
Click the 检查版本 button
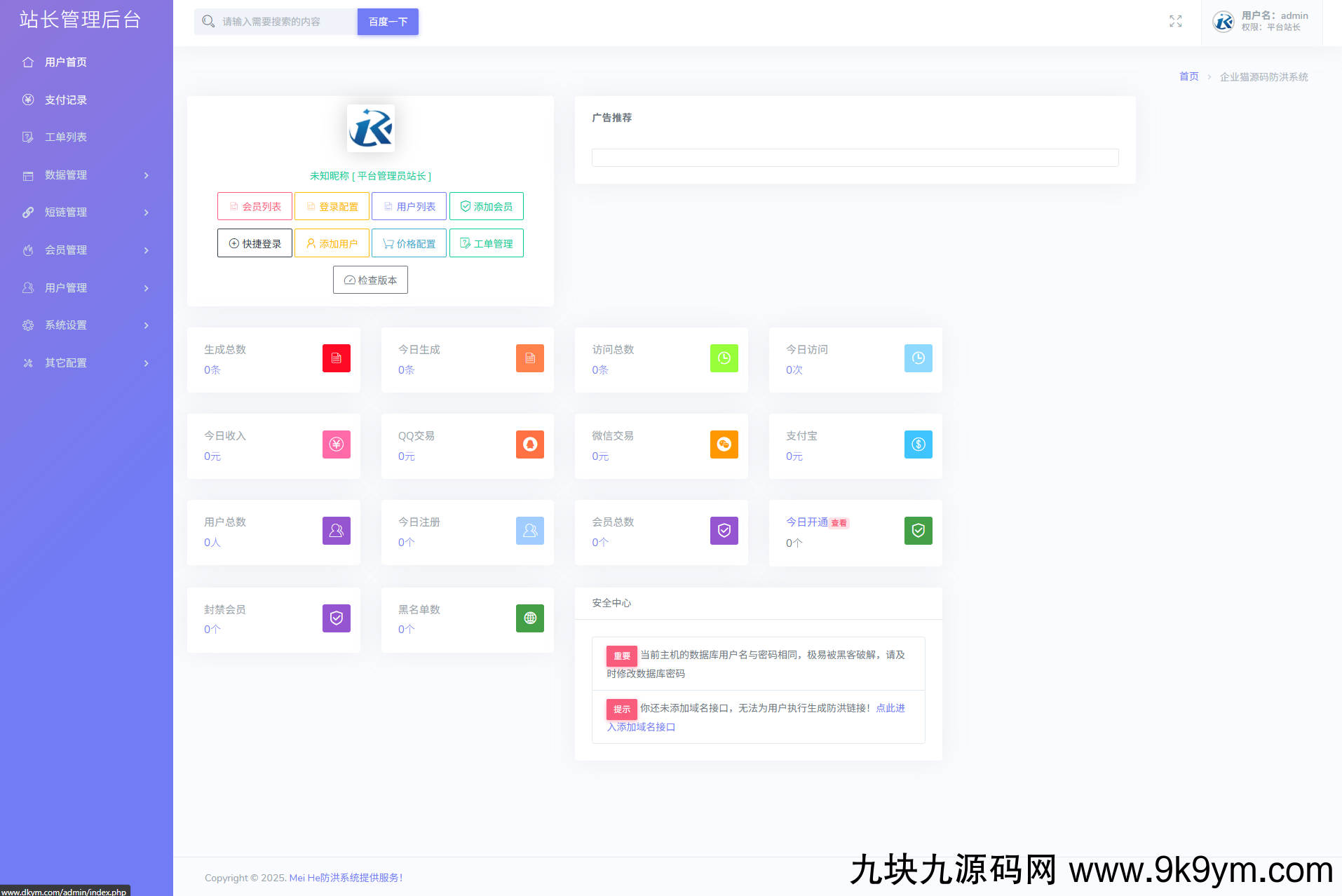point(370,280)
